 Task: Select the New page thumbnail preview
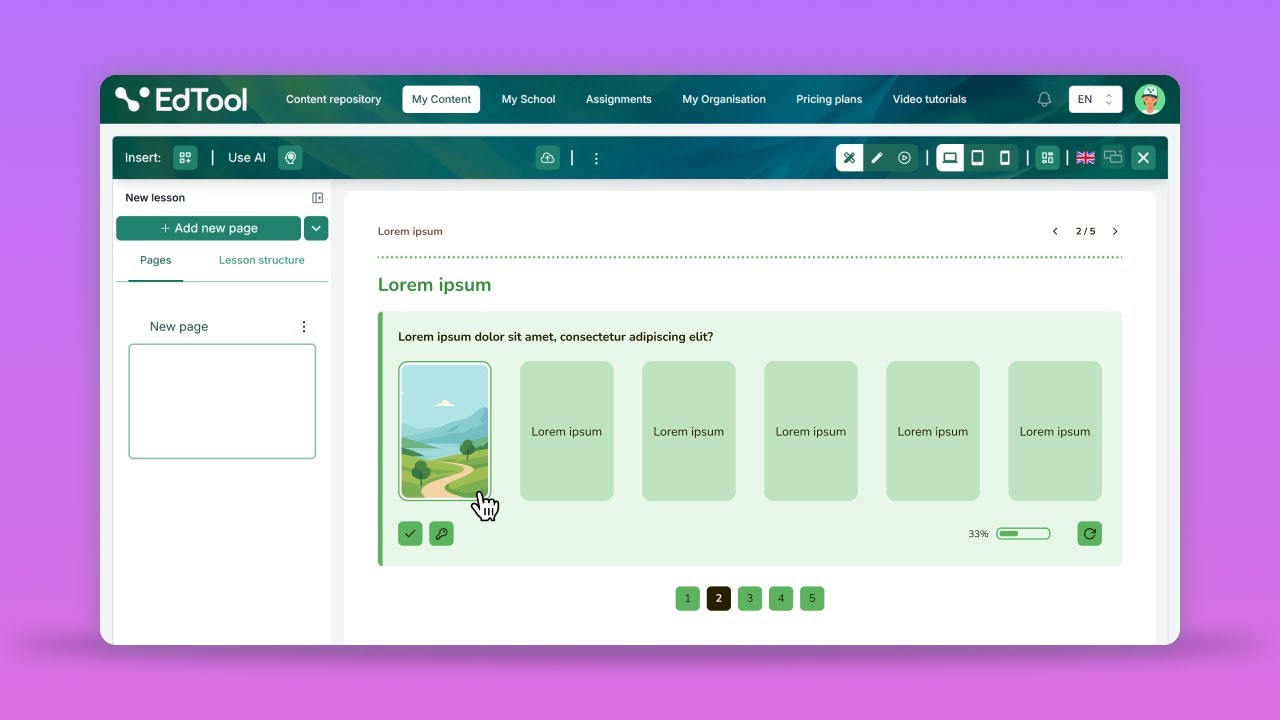[222, 401]
